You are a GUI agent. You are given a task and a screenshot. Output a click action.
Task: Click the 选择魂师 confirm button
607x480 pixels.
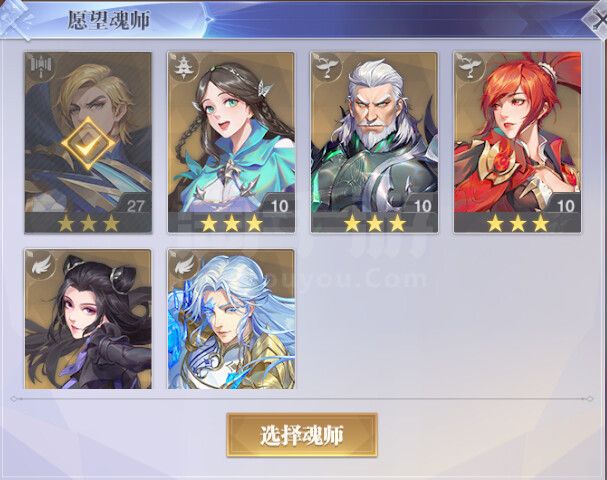click(x=302, y=435)
